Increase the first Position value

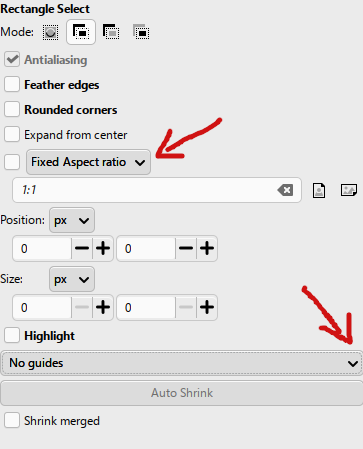coord(103,248)
